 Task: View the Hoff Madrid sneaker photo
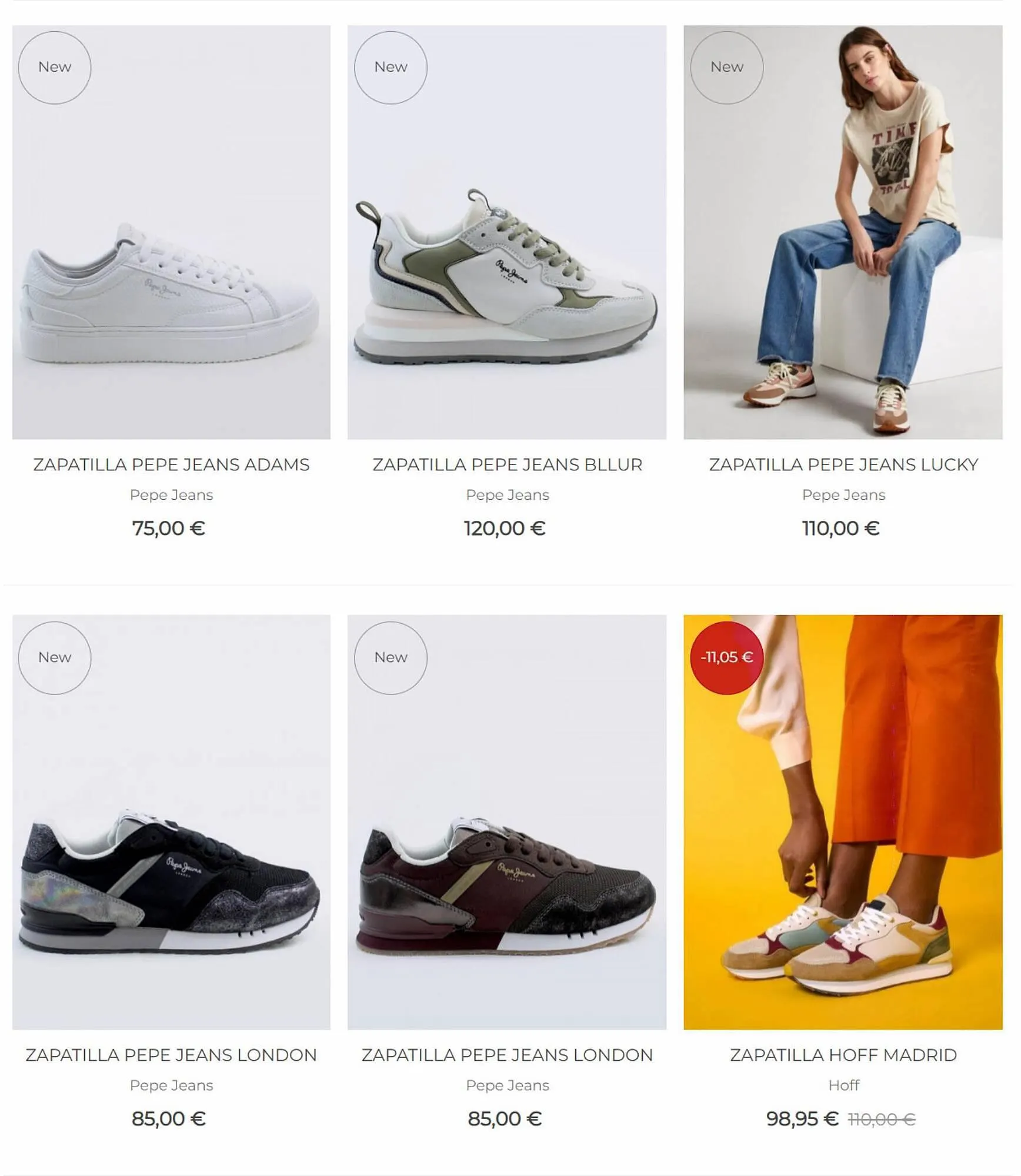click(x=843, y=823)
